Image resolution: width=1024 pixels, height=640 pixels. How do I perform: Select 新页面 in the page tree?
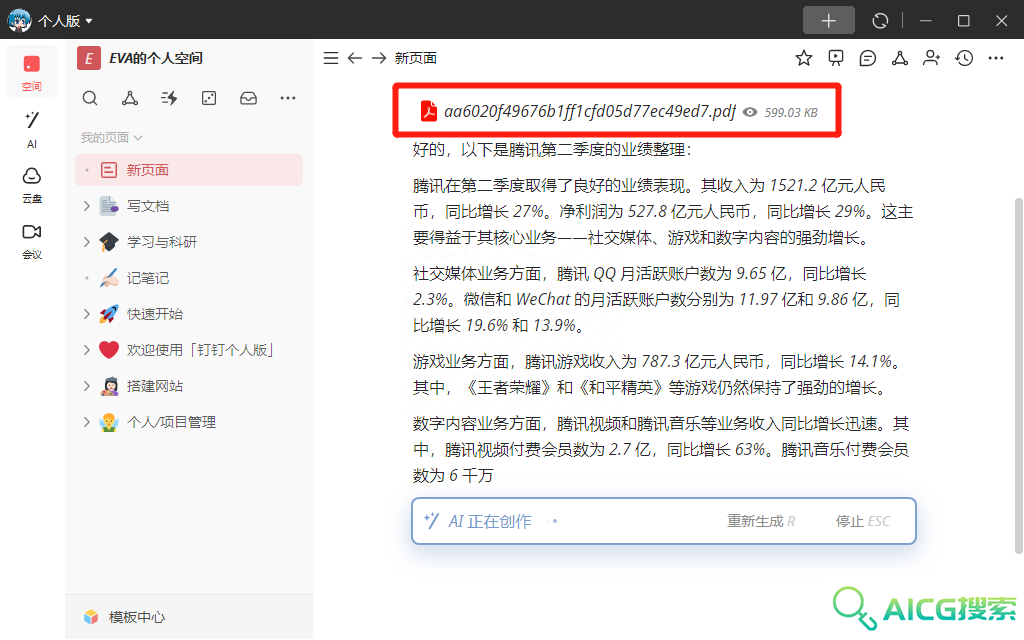(x=189, y=170)
